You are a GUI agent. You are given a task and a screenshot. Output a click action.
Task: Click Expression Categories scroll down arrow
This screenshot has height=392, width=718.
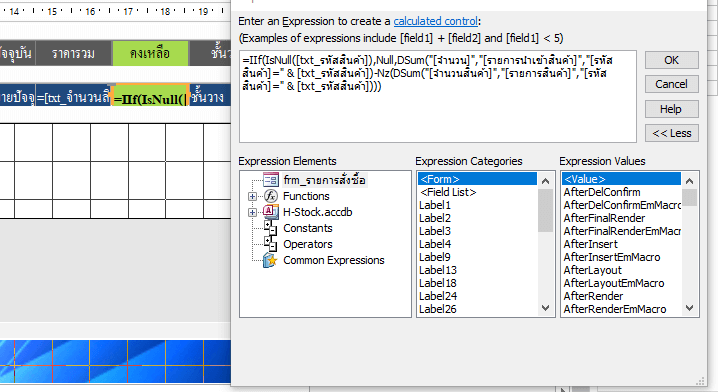(545, 308)
